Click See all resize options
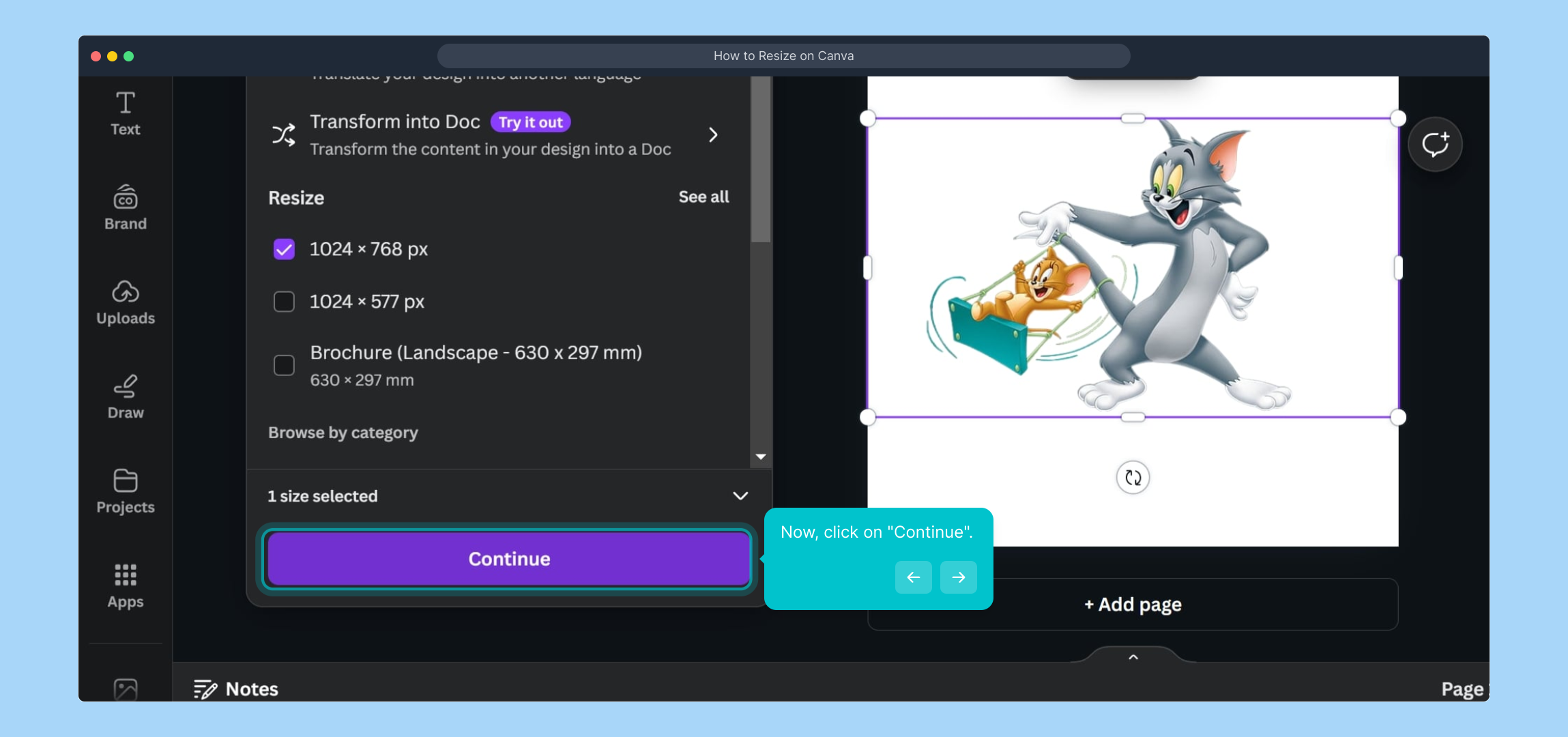This screenshot has height=737, width=1568. click(x=703, y=197)
